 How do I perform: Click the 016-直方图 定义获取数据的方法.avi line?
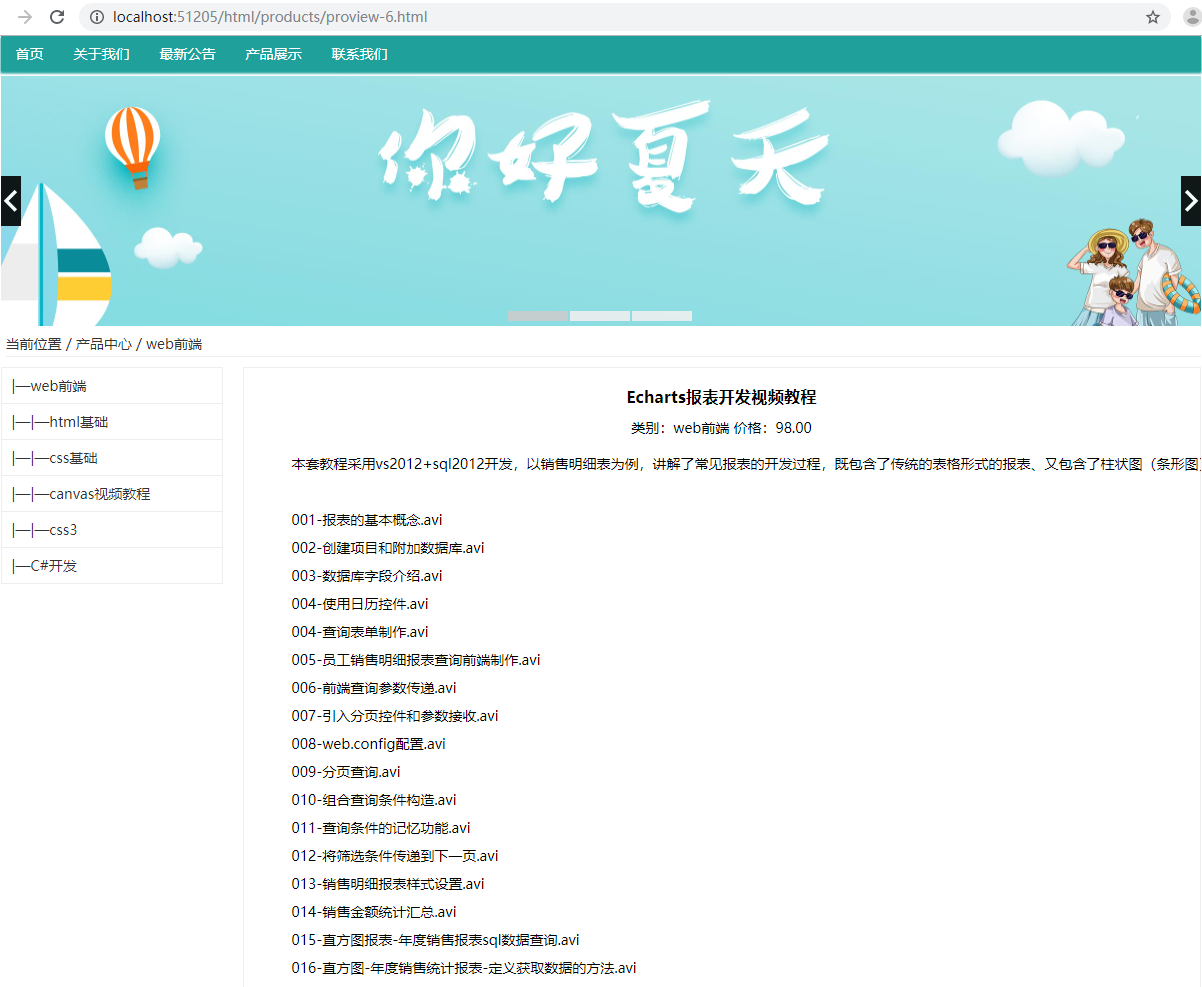point(464,968)
